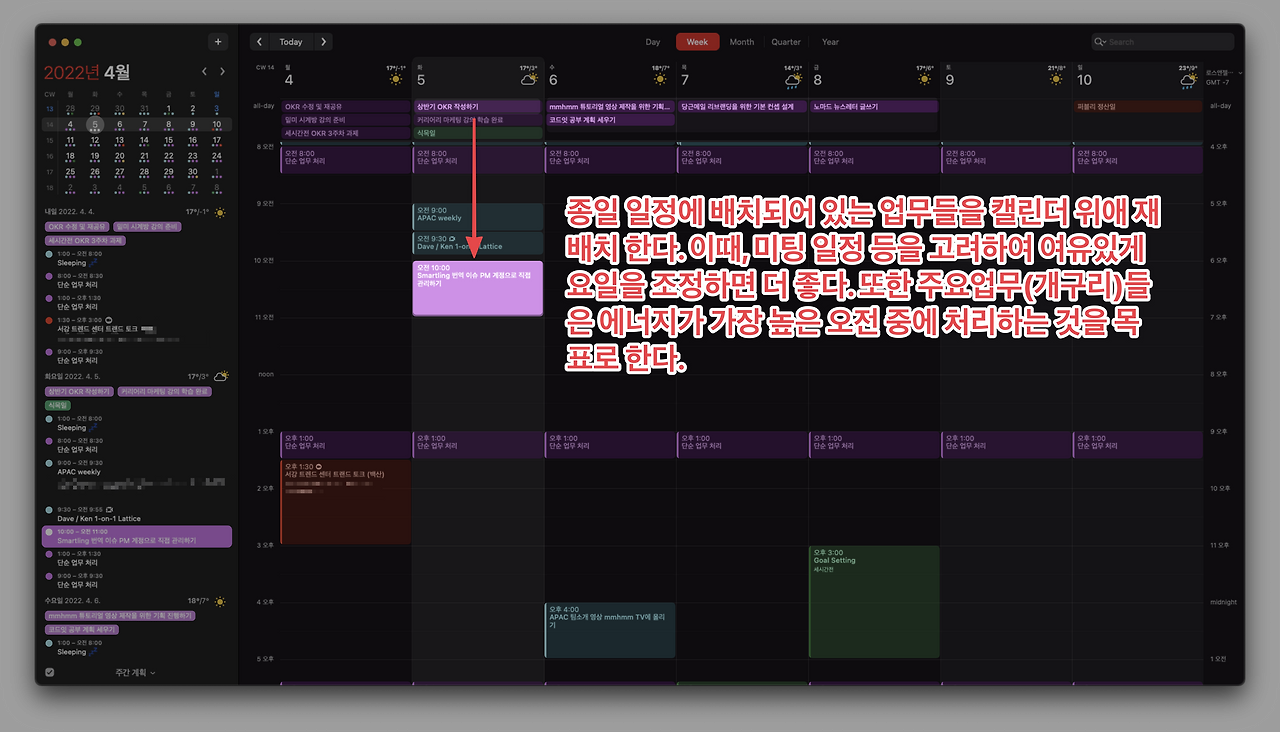Select the highlighted Smartling row in sidebar list
Image resolution: width=1280 pixels, height=732 pixels.
[137, 536]
